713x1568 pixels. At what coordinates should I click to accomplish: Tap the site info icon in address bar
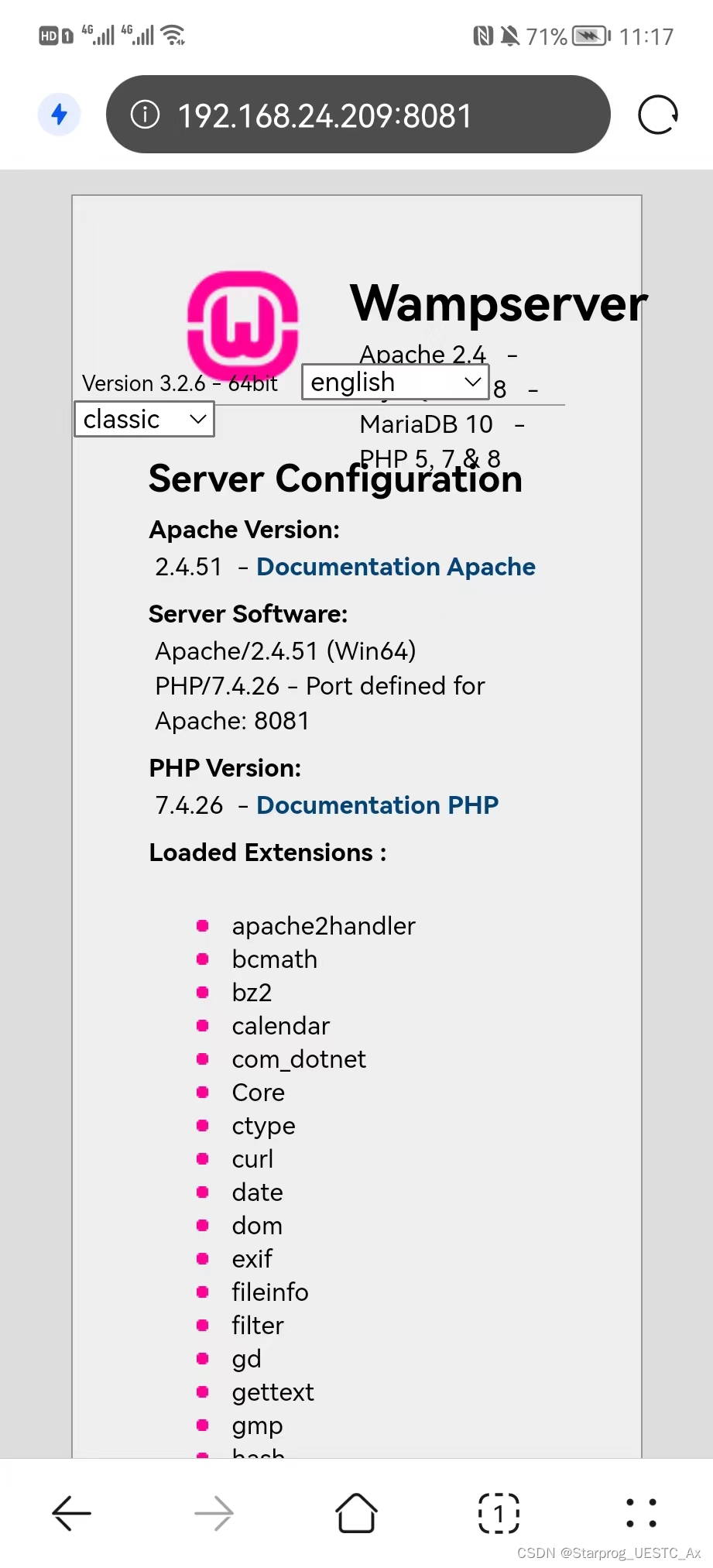click(145, 115)
